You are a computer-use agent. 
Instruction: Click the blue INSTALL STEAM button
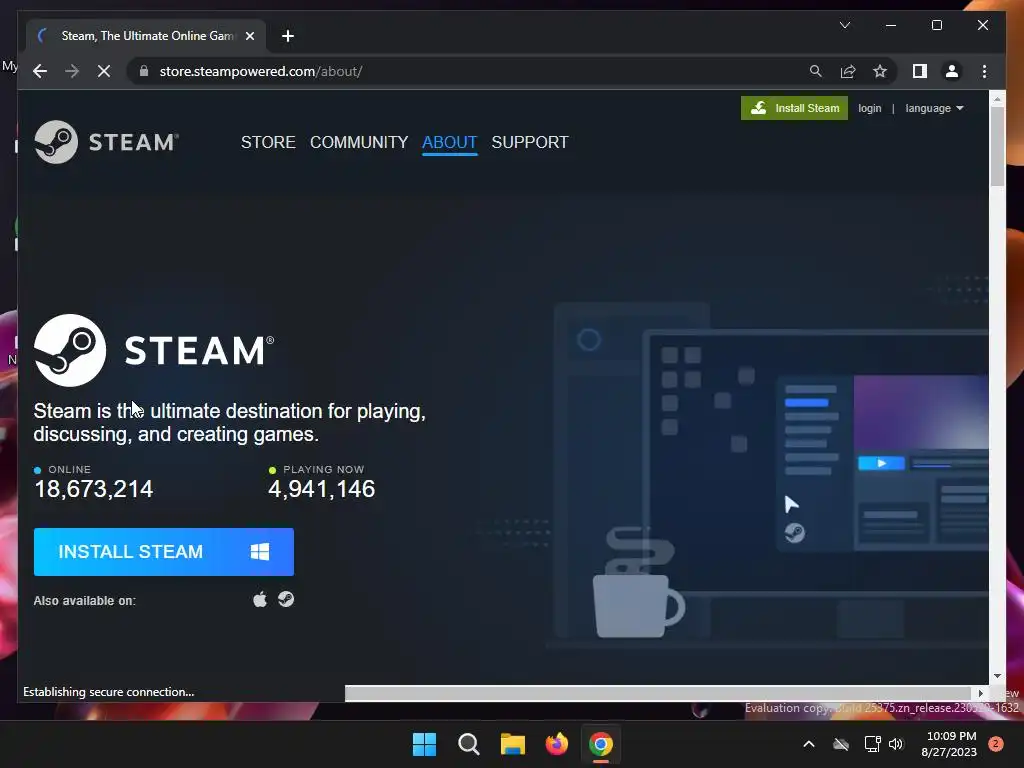click(164, 552)
